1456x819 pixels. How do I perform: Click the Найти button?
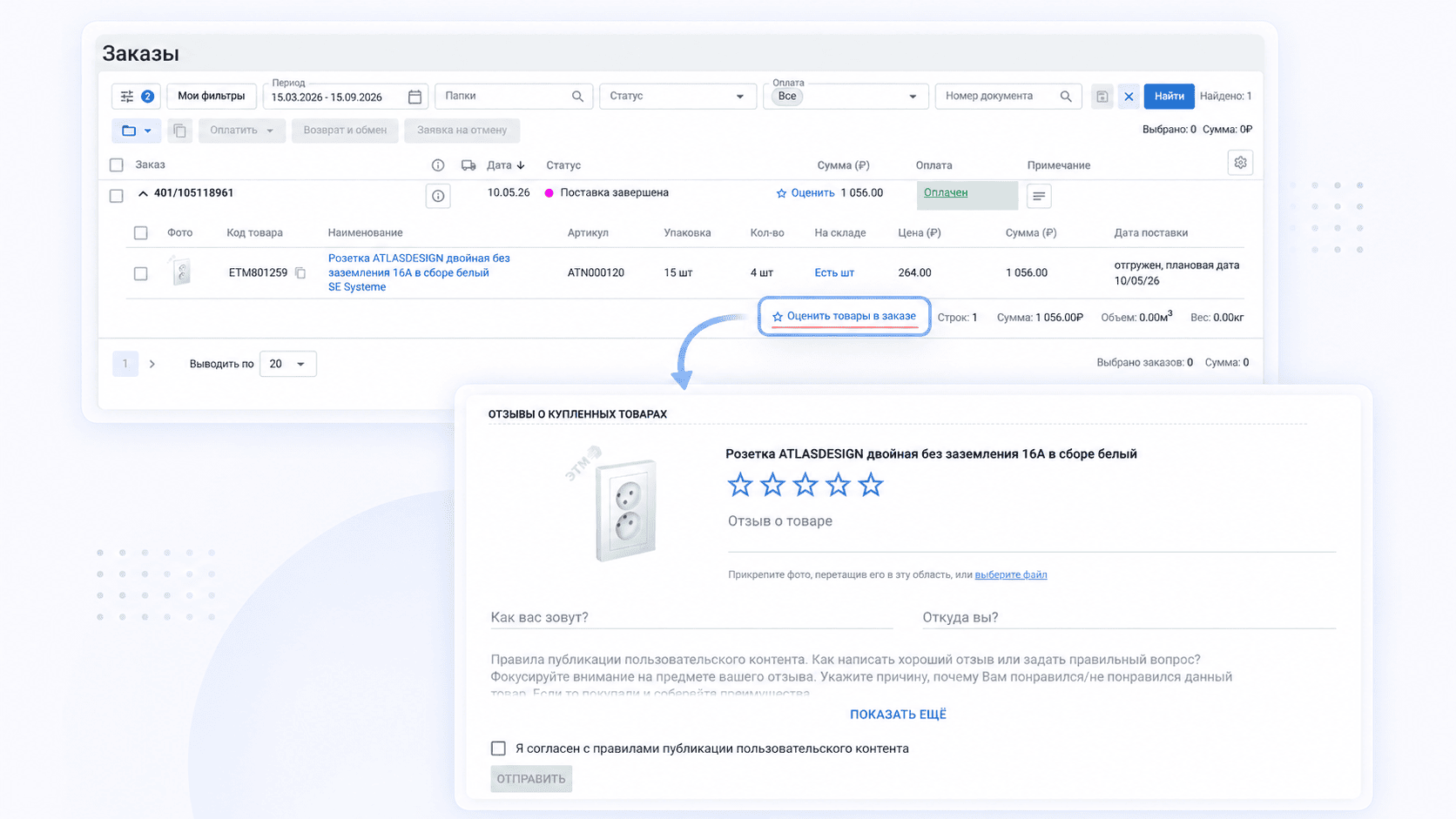[x=1169, y=97]
